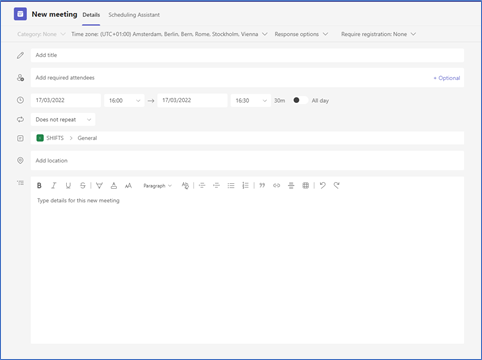Click the meeting details text area

[x=247, y=268]
